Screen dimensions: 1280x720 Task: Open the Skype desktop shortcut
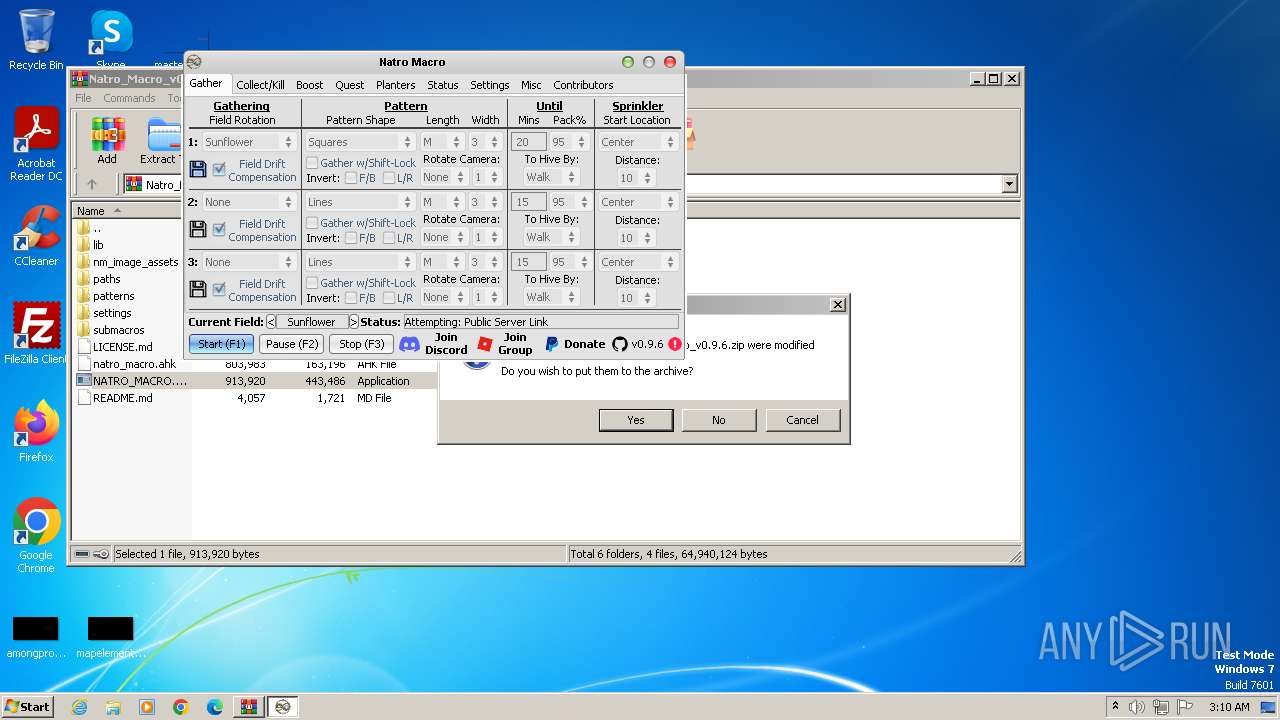(x=111, y=40)
